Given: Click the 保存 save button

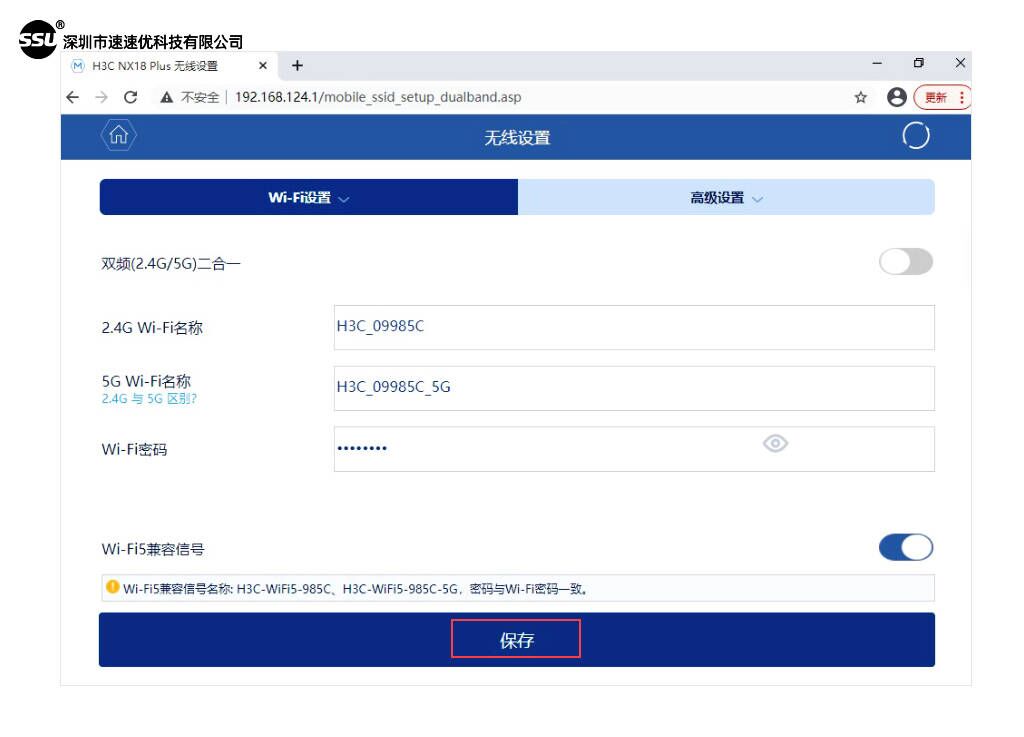Looking at the screenshot, I should pos(516,640).
